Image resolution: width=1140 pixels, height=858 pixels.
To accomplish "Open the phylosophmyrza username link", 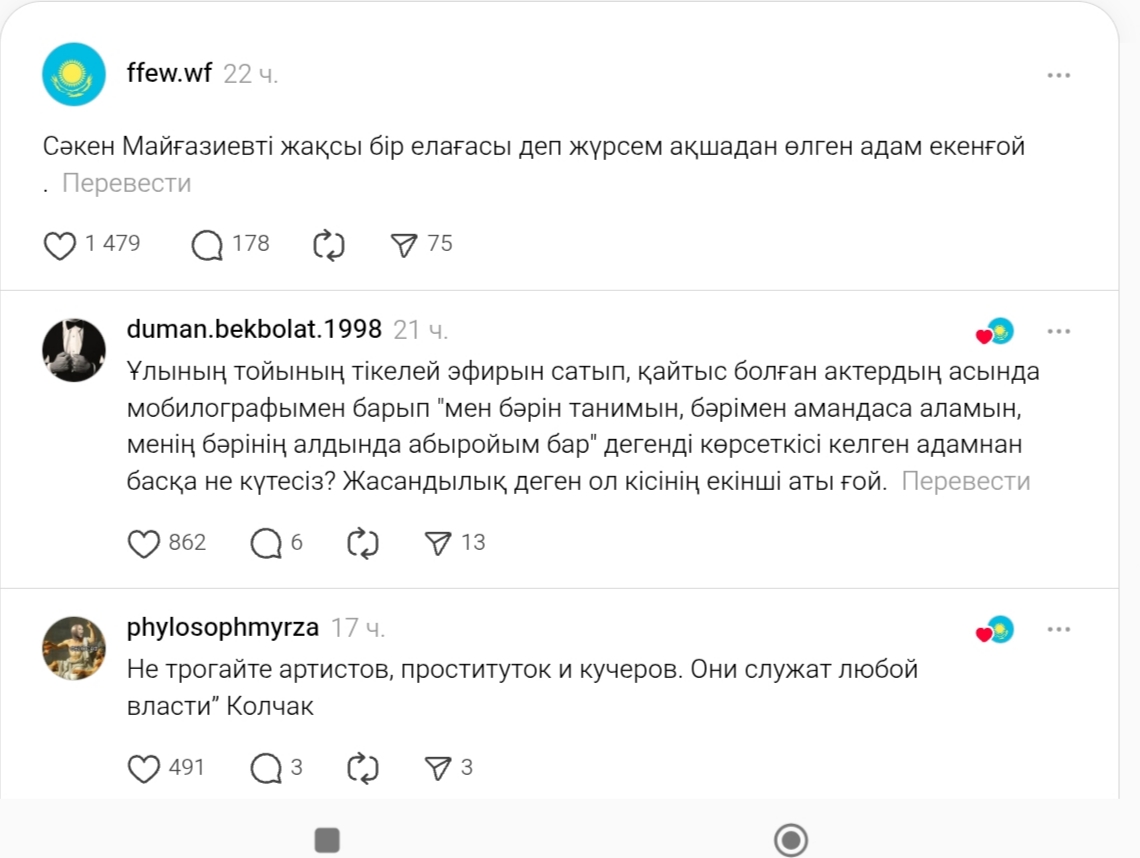I will (x=223, y=628).
